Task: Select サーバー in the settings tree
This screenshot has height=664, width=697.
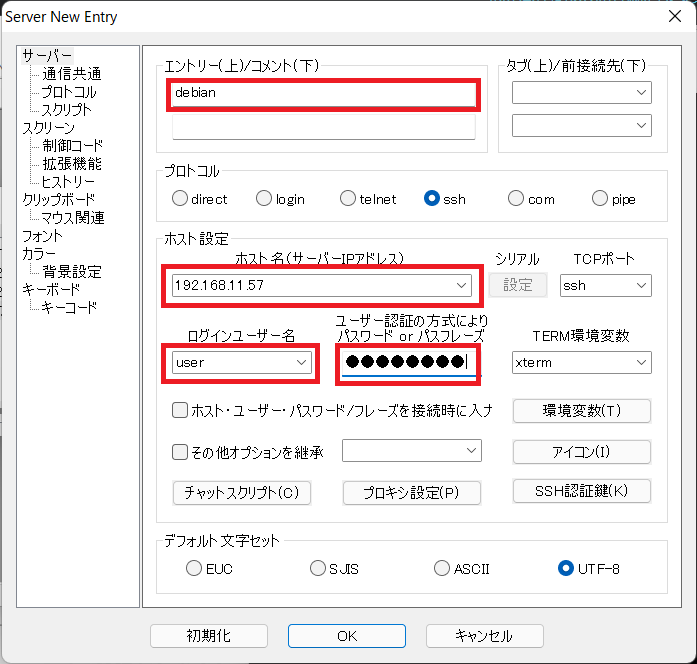Action: (x=47, y=56)
